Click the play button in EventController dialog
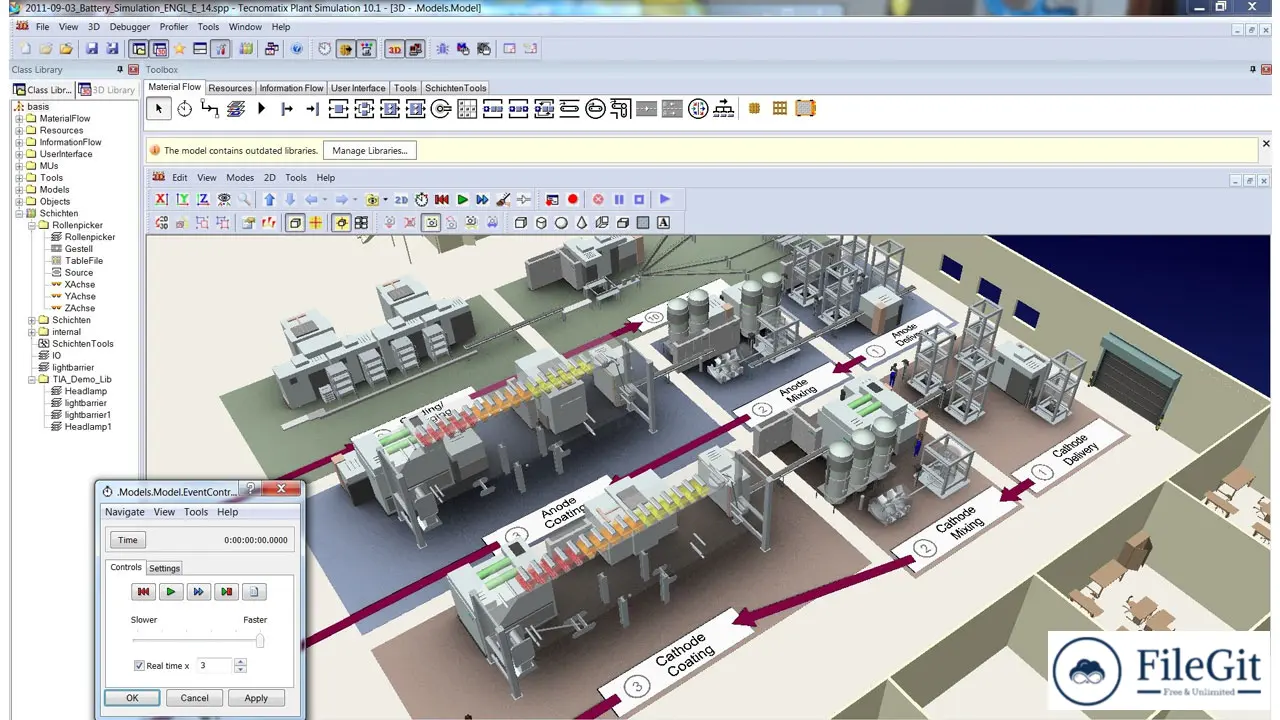 [171, 592]
